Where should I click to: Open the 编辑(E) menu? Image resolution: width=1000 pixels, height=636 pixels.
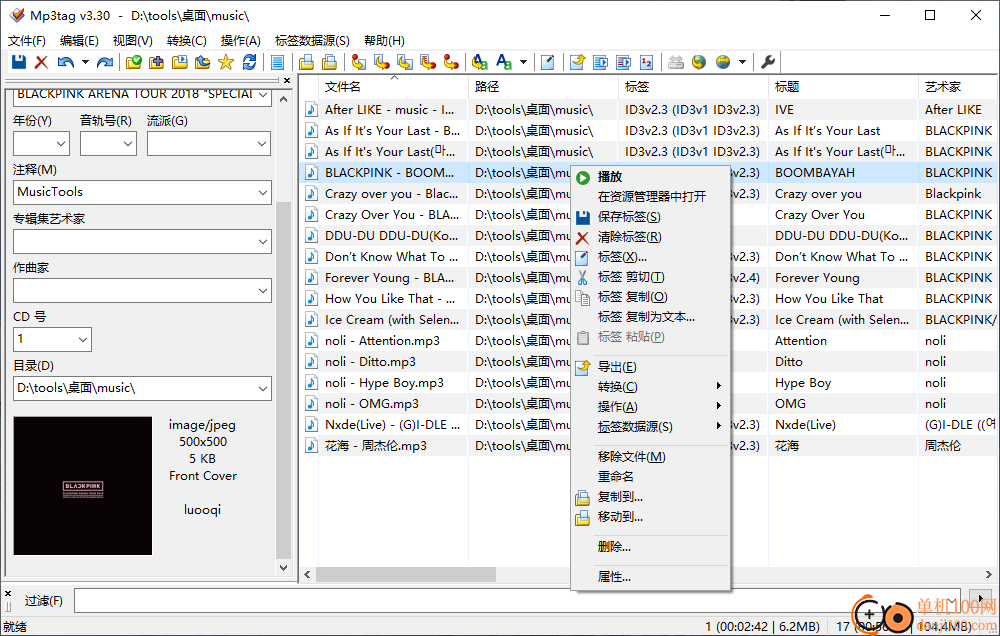tap(79, 41)
